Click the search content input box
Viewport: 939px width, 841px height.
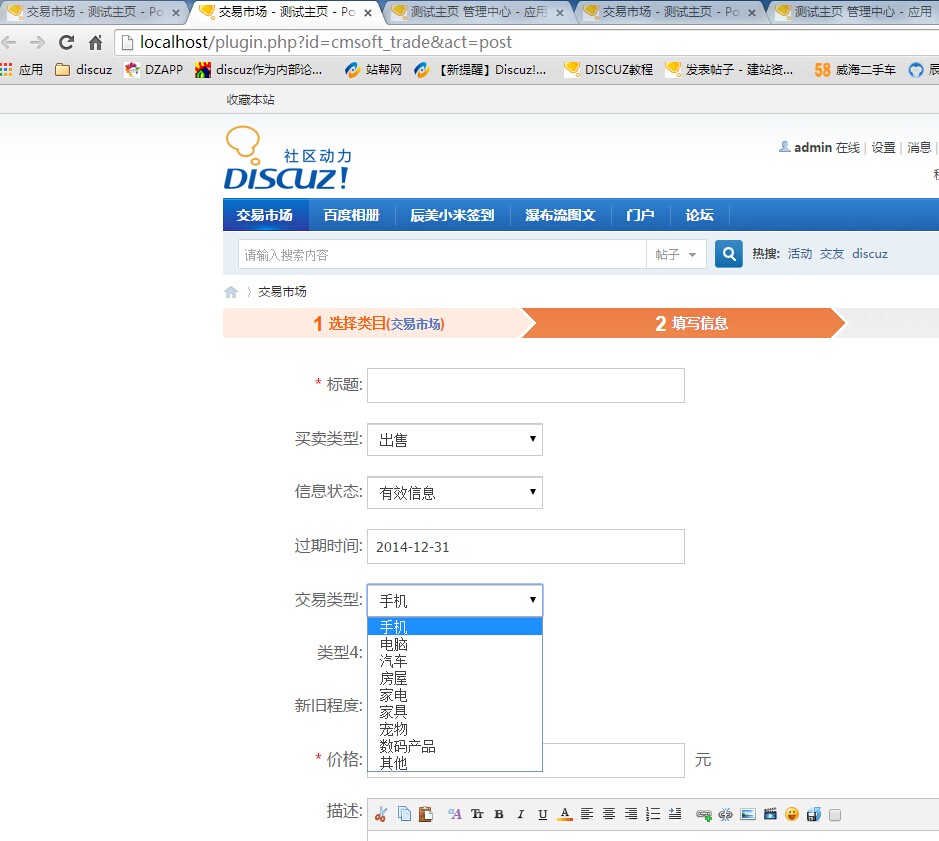442,255
